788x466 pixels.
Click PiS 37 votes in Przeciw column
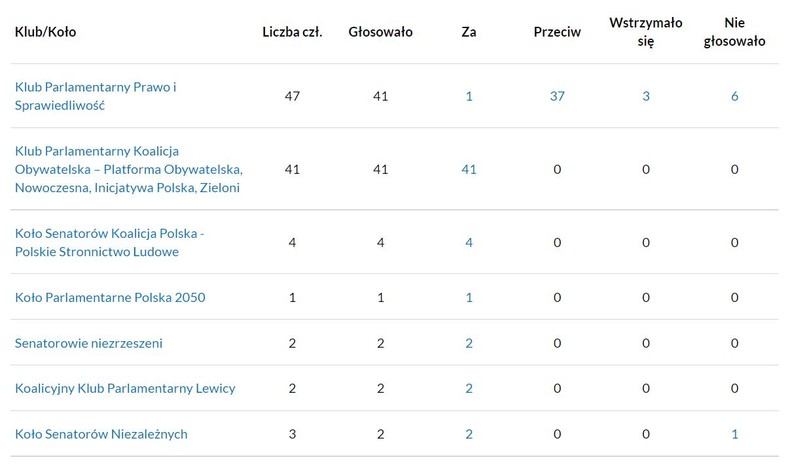click(557, 96)
